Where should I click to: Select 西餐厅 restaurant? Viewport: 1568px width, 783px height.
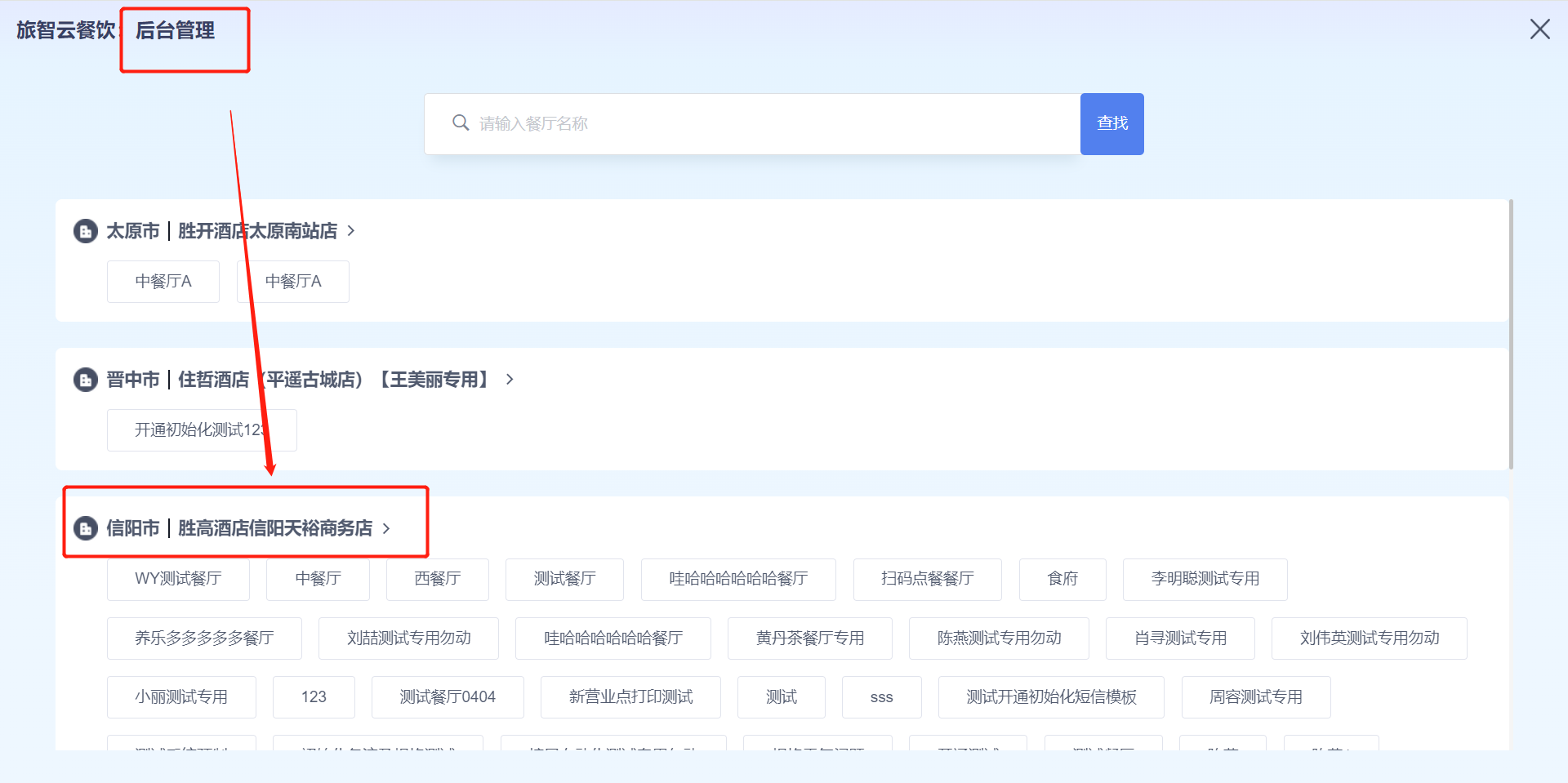438,579
